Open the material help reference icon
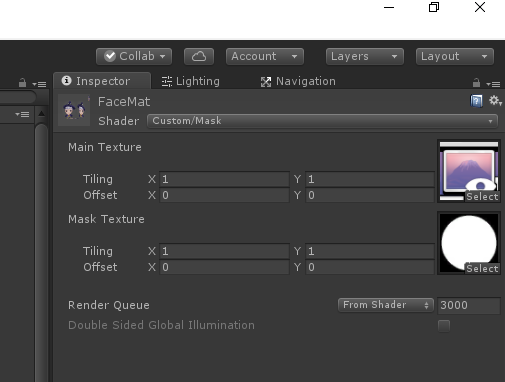 click(476, 101)
